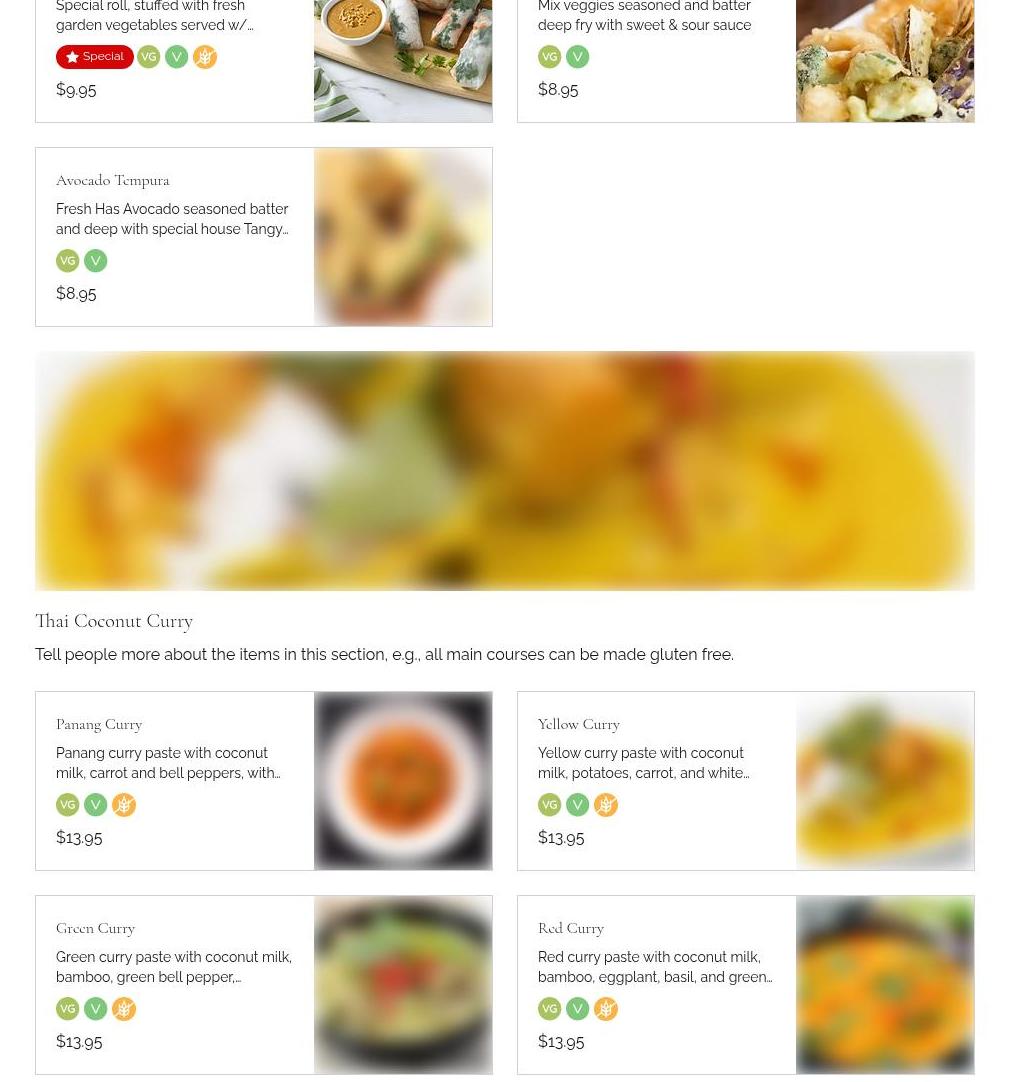Click the Thai Coconut Curry banner image
The width and height of the screenshot is (1010, 1082).
pyautogui.click(x=505, y=471)
